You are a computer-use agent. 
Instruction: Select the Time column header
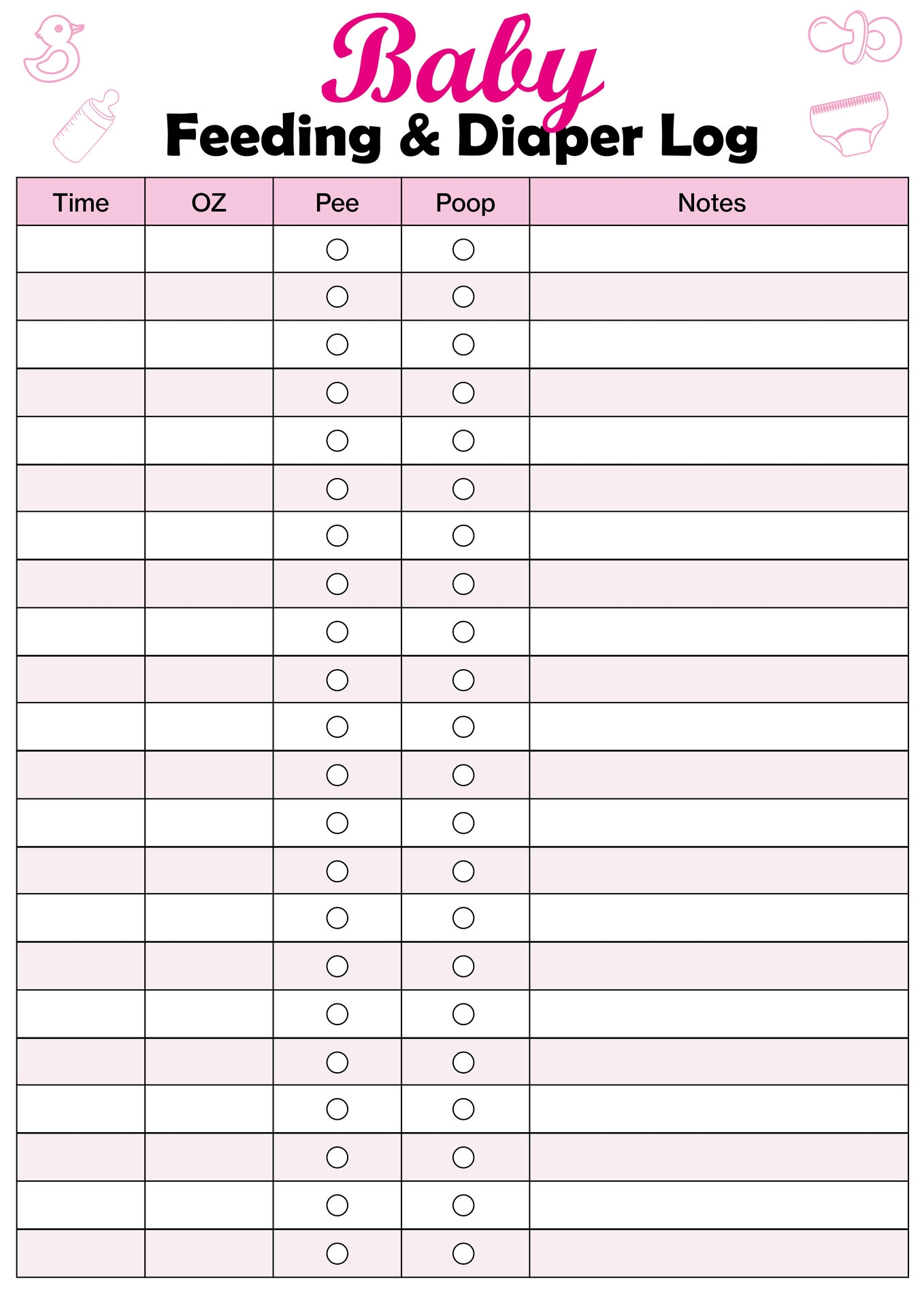(x=81, y=203)
